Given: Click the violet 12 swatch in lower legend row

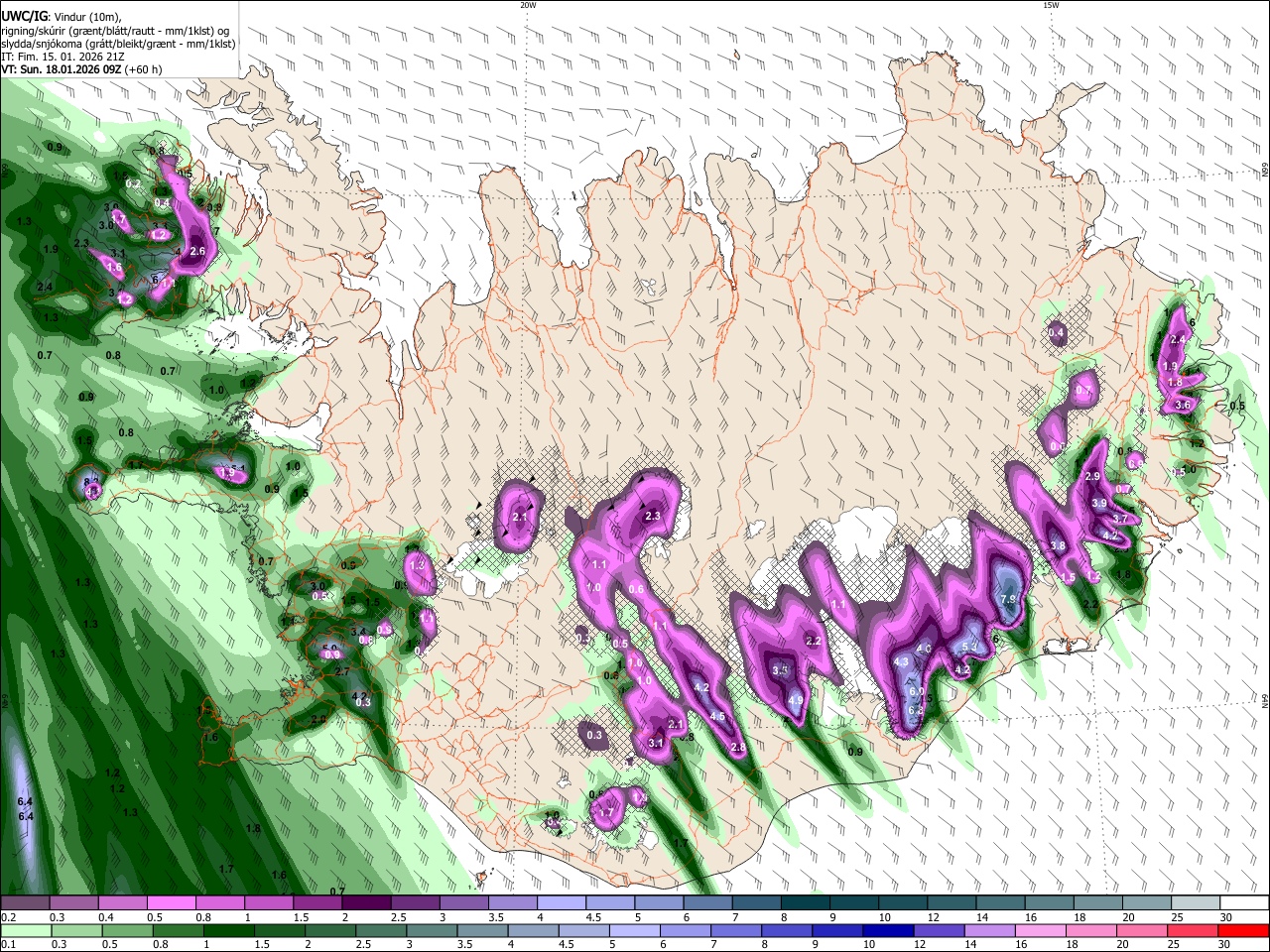Looking at the screenshot, I should click(x=940, y=930).
